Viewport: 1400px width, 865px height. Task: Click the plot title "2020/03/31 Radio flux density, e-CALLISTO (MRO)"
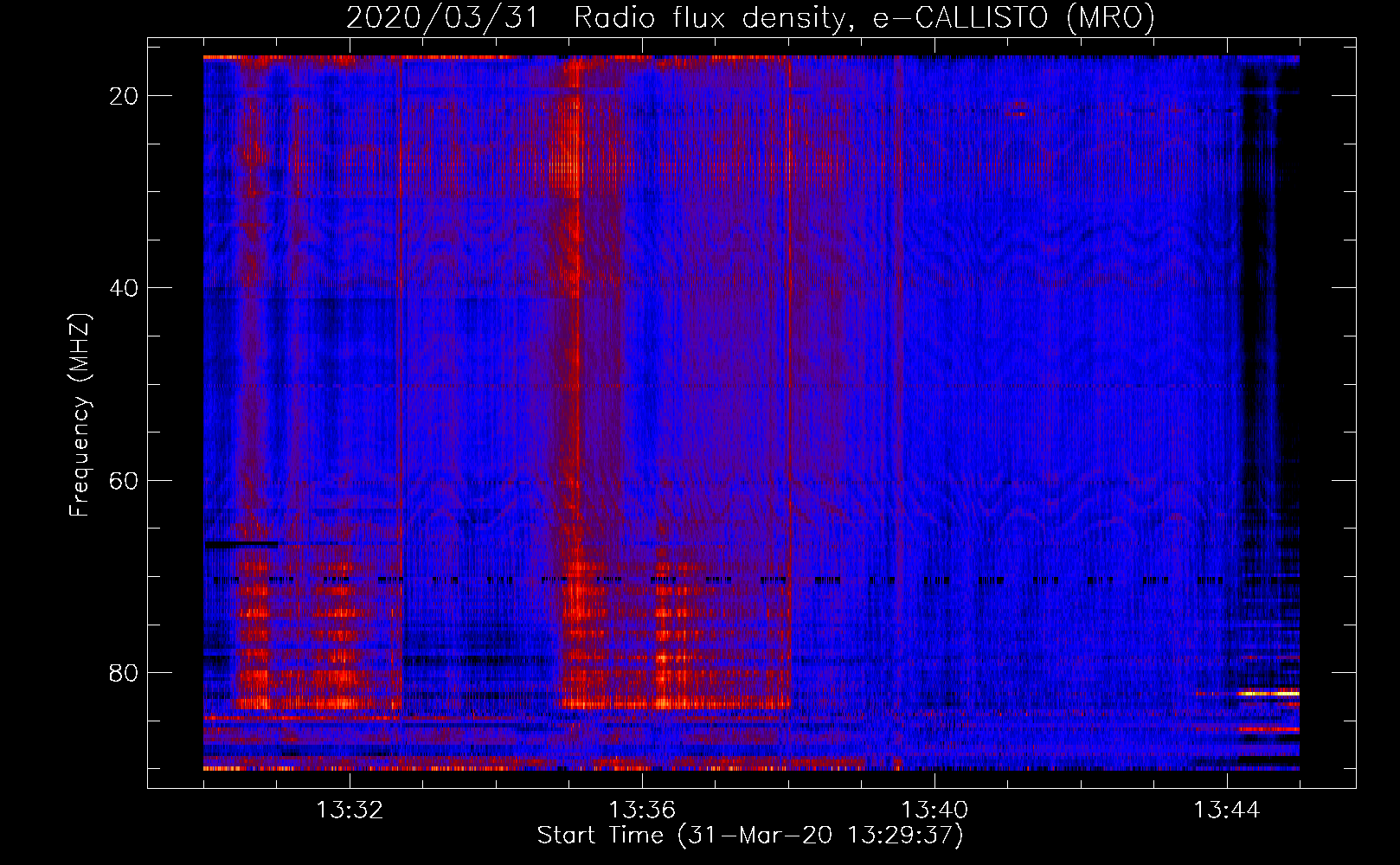[x=750, y=18]
